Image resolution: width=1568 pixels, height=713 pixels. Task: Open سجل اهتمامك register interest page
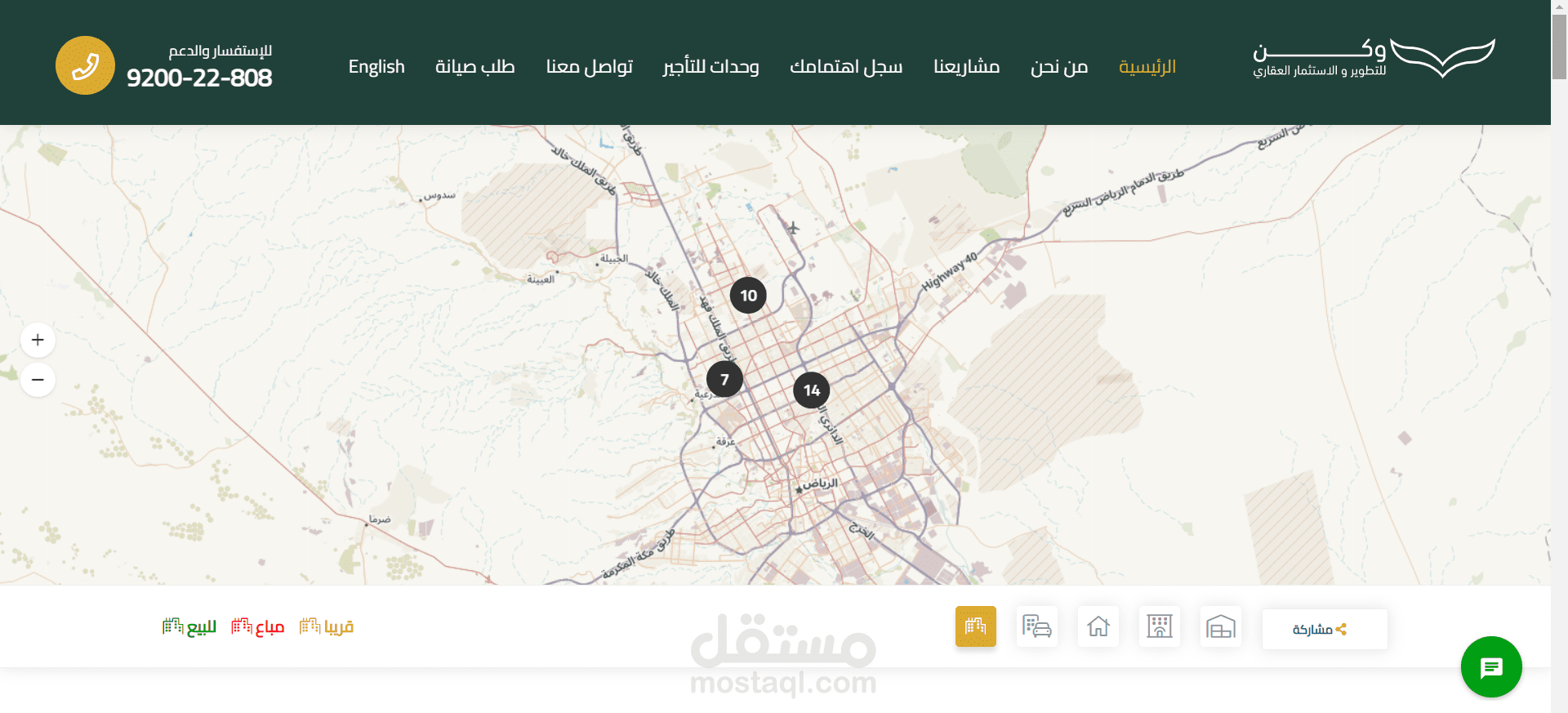click(x=846, y=66)
